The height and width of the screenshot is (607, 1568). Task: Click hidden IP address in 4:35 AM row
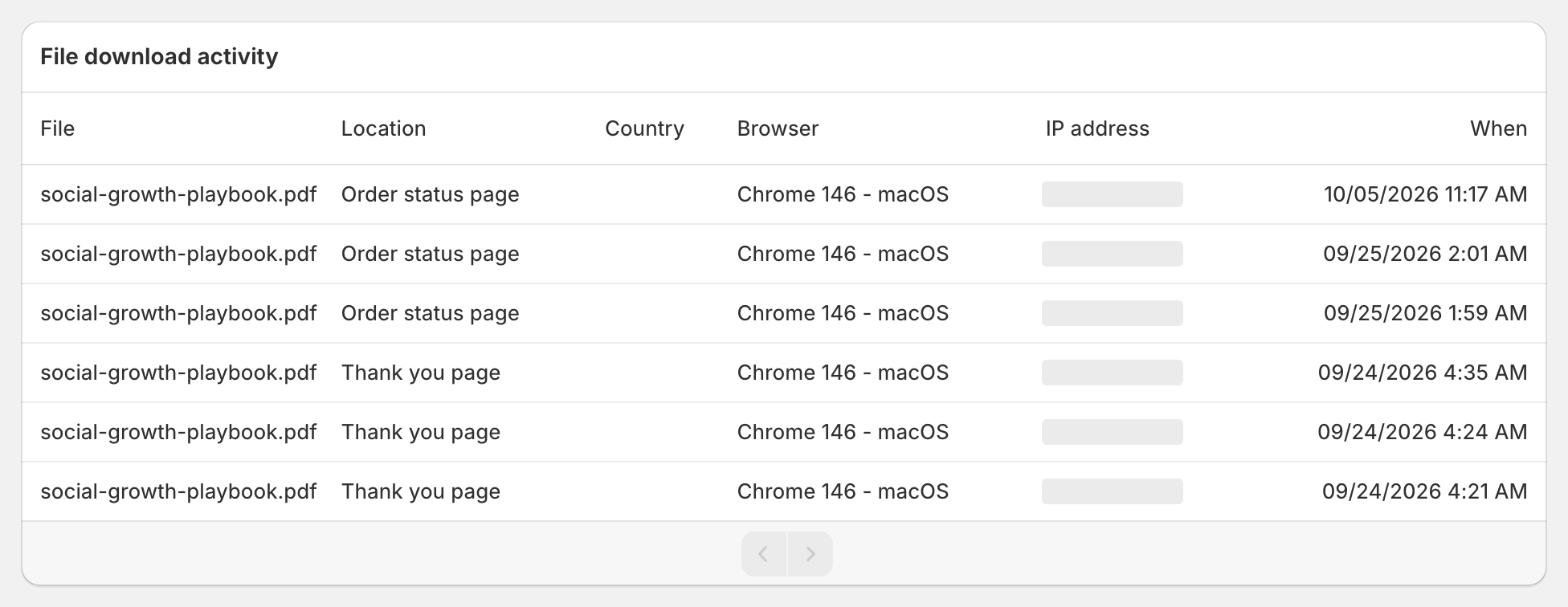tap(1113, 373)
